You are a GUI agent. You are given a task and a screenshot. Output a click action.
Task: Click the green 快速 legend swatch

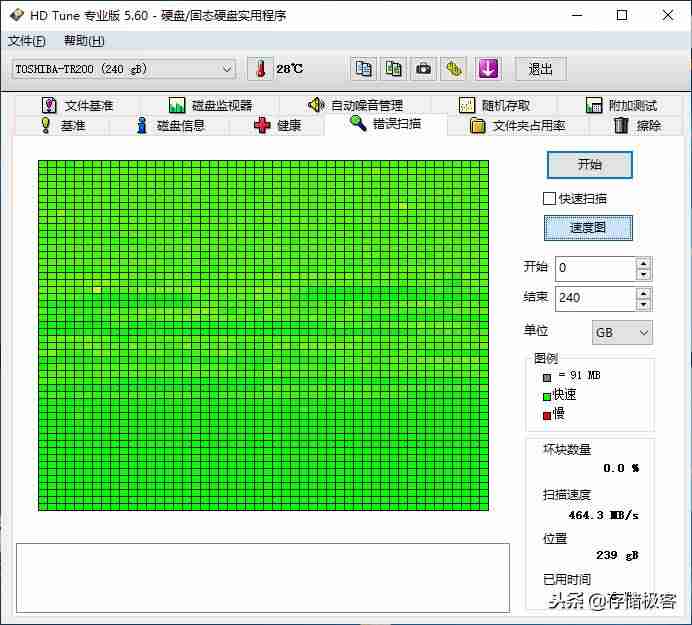pyautogui.click(x=547, y=396)
